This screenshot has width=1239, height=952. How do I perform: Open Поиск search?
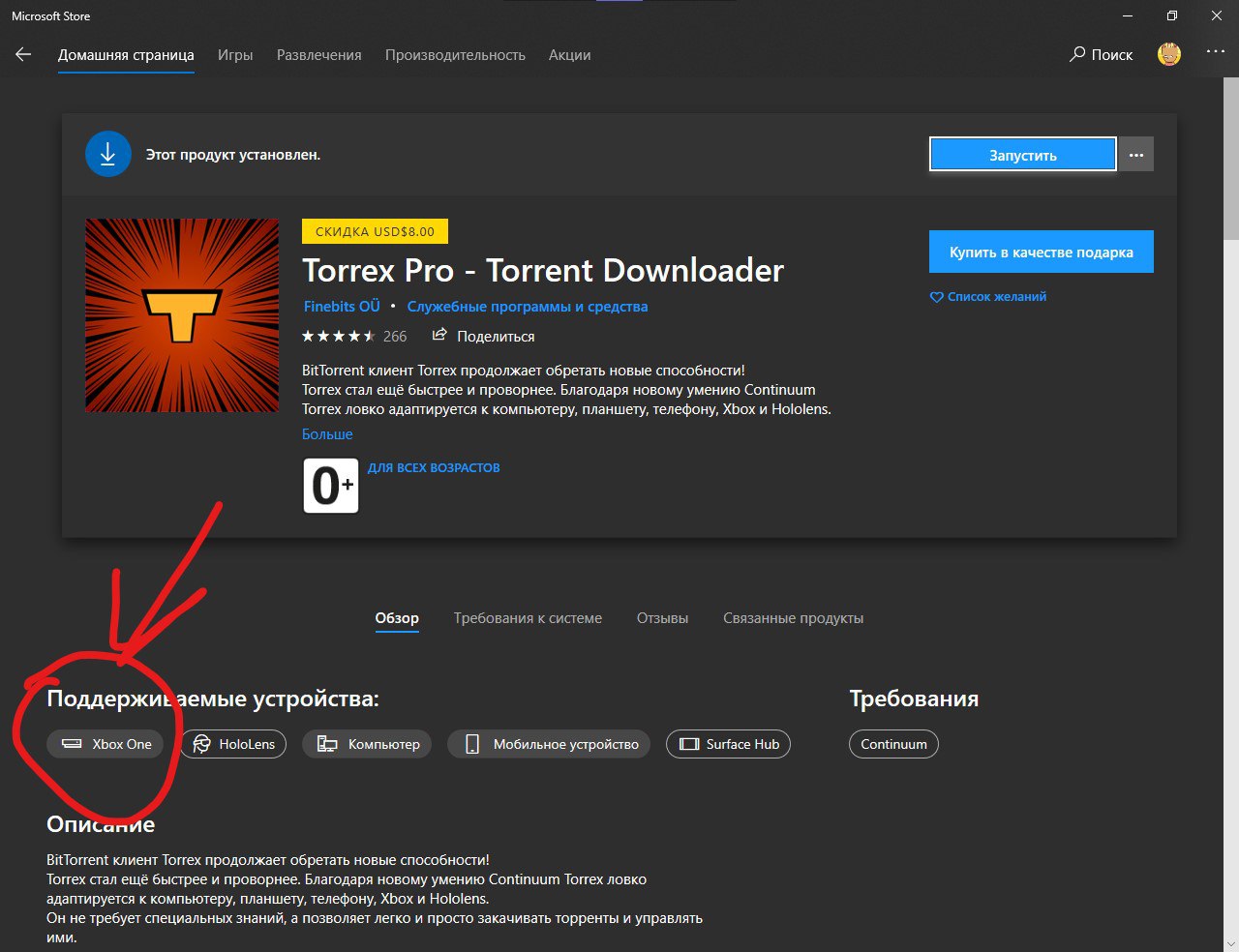click(1102, 55)
